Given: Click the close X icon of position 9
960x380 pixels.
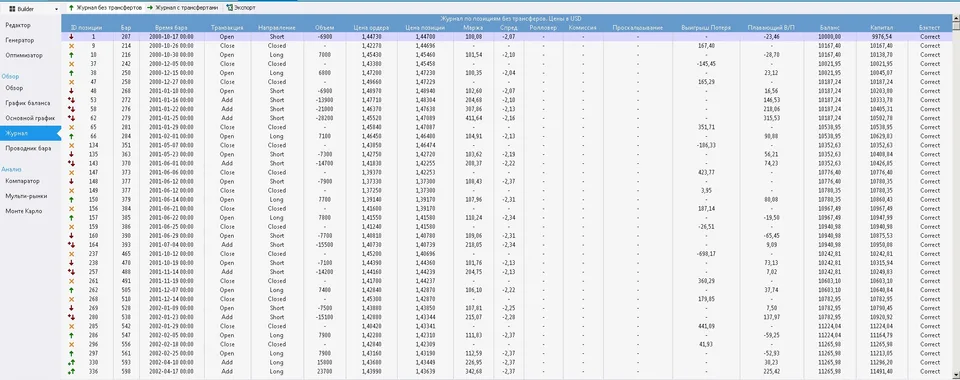Looking at the screenshot, I should 72,46.
